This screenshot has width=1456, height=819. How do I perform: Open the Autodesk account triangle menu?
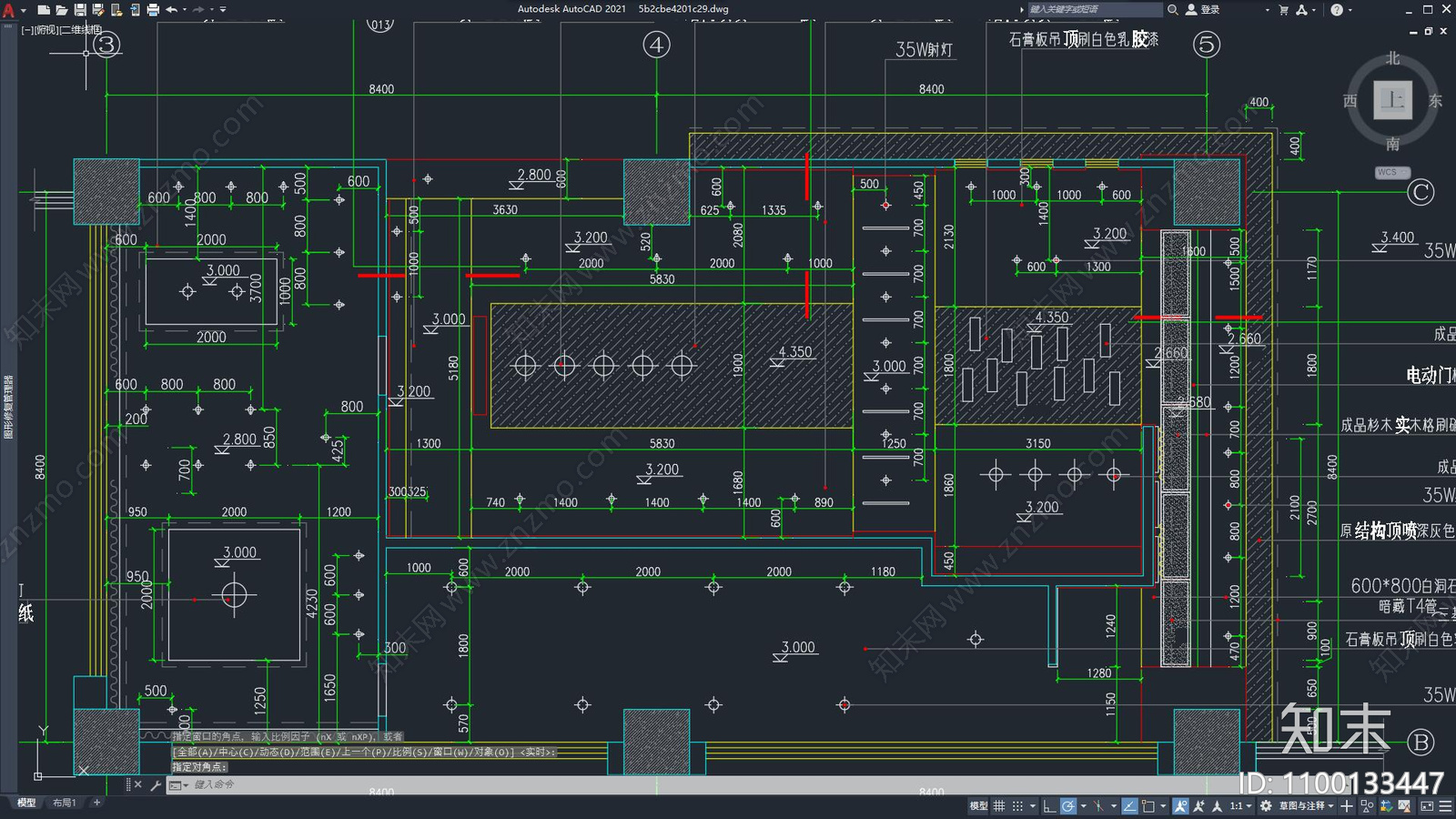coord(1302,9)
